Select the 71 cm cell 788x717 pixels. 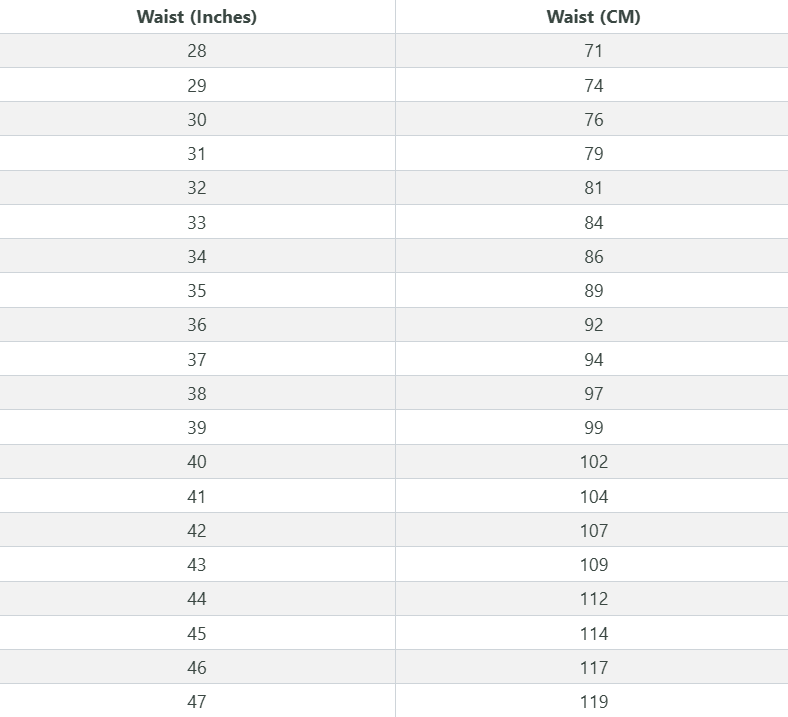click(594, 51)
